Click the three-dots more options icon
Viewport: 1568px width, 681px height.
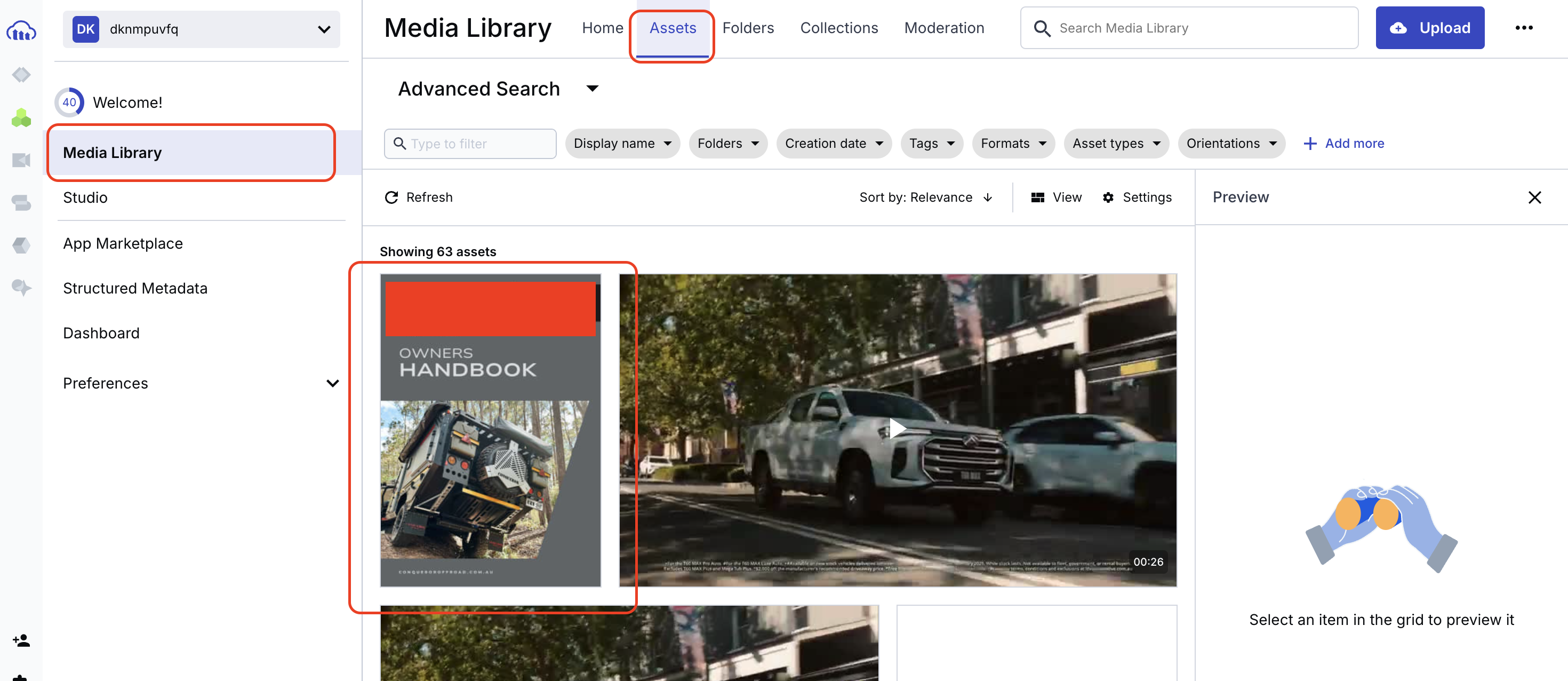[1524, 28]
